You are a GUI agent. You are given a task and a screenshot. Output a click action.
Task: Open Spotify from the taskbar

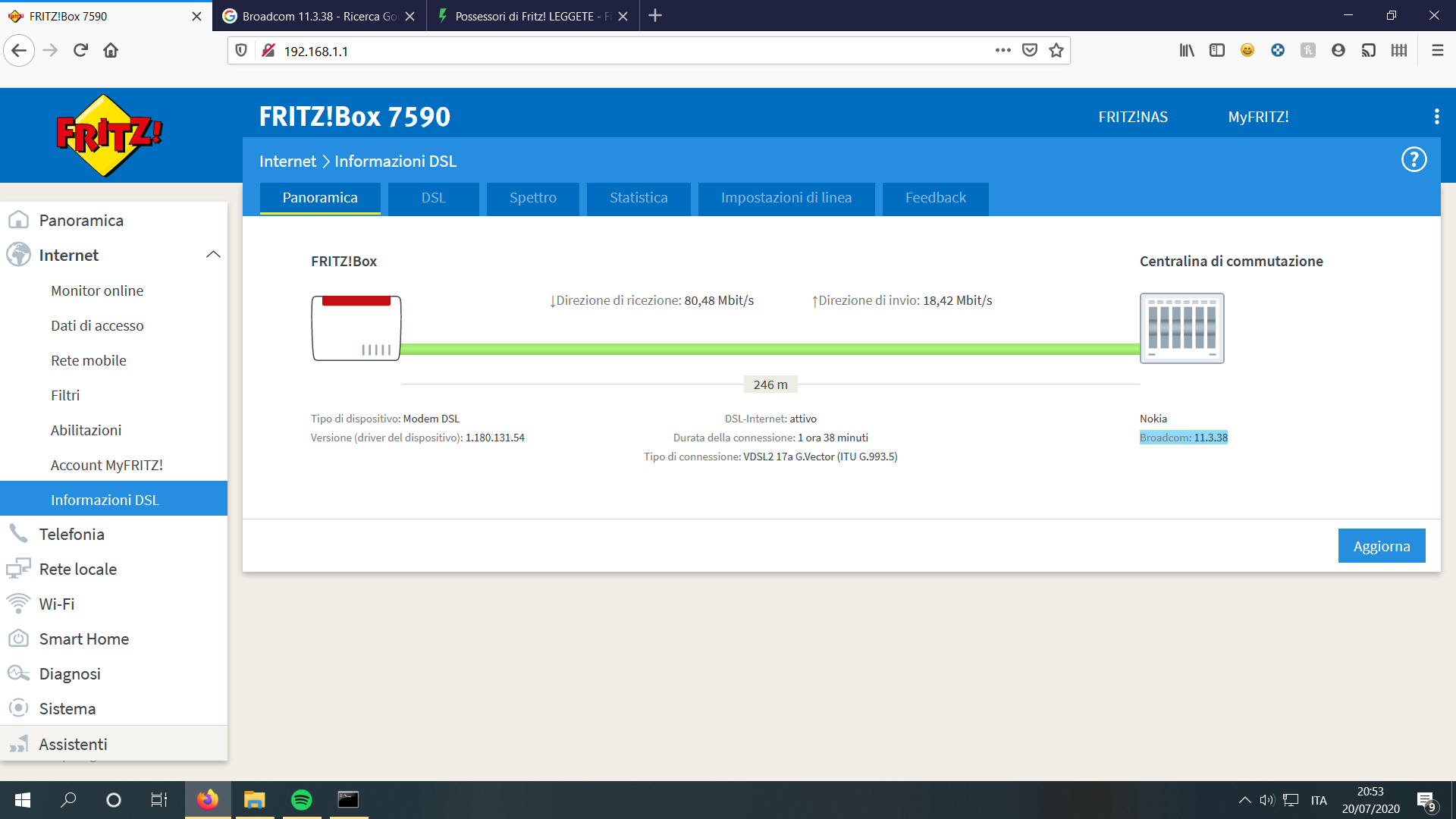point(301,800)
